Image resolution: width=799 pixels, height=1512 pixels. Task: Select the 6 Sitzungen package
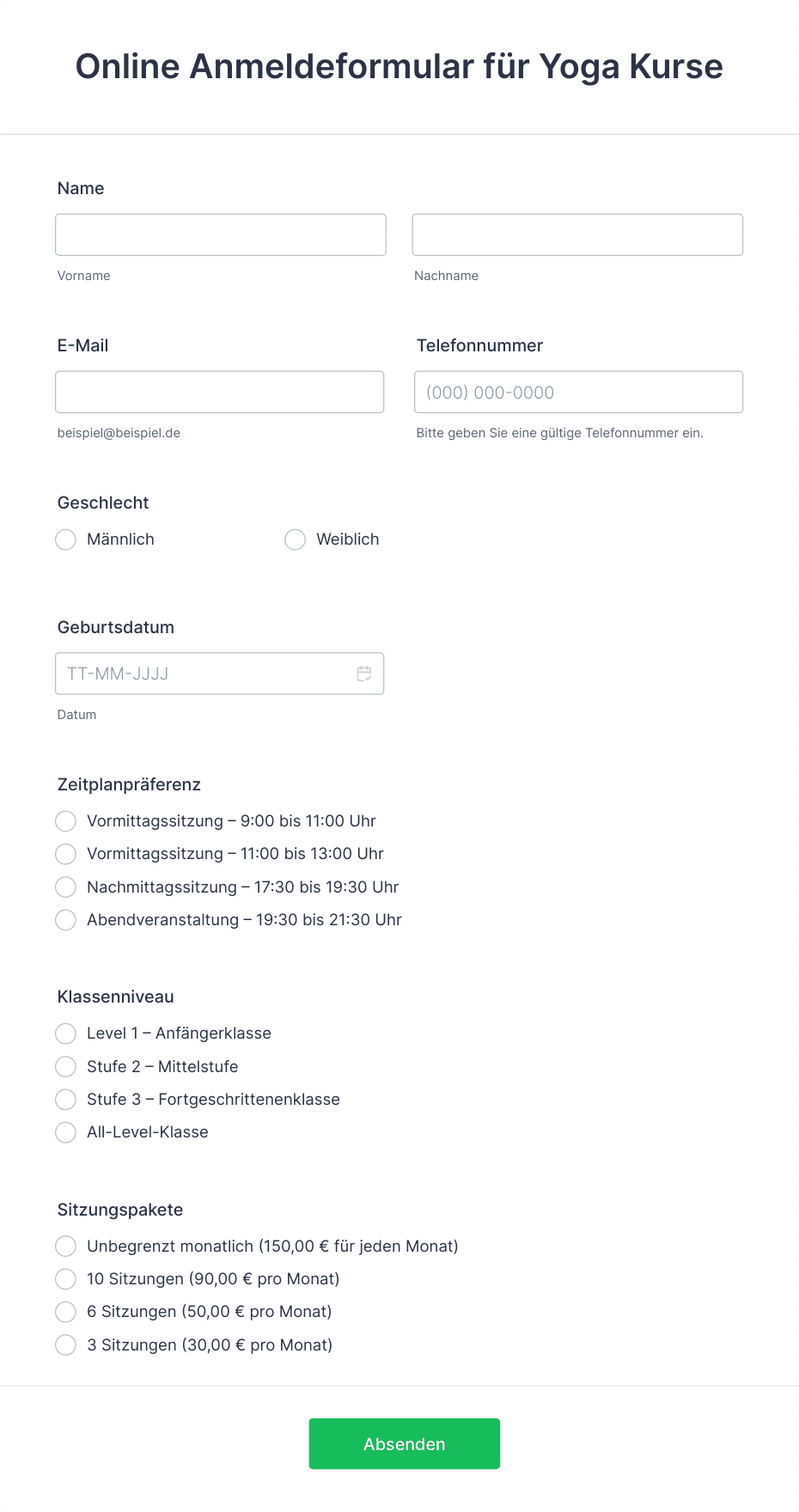coord(65,1312)
